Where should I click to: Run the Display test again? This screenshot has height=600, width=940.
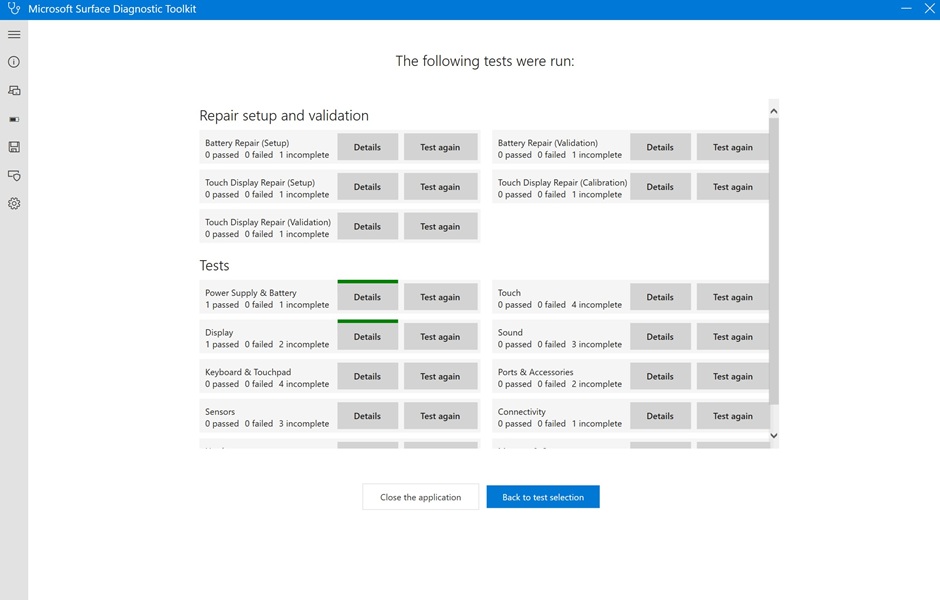441,336
